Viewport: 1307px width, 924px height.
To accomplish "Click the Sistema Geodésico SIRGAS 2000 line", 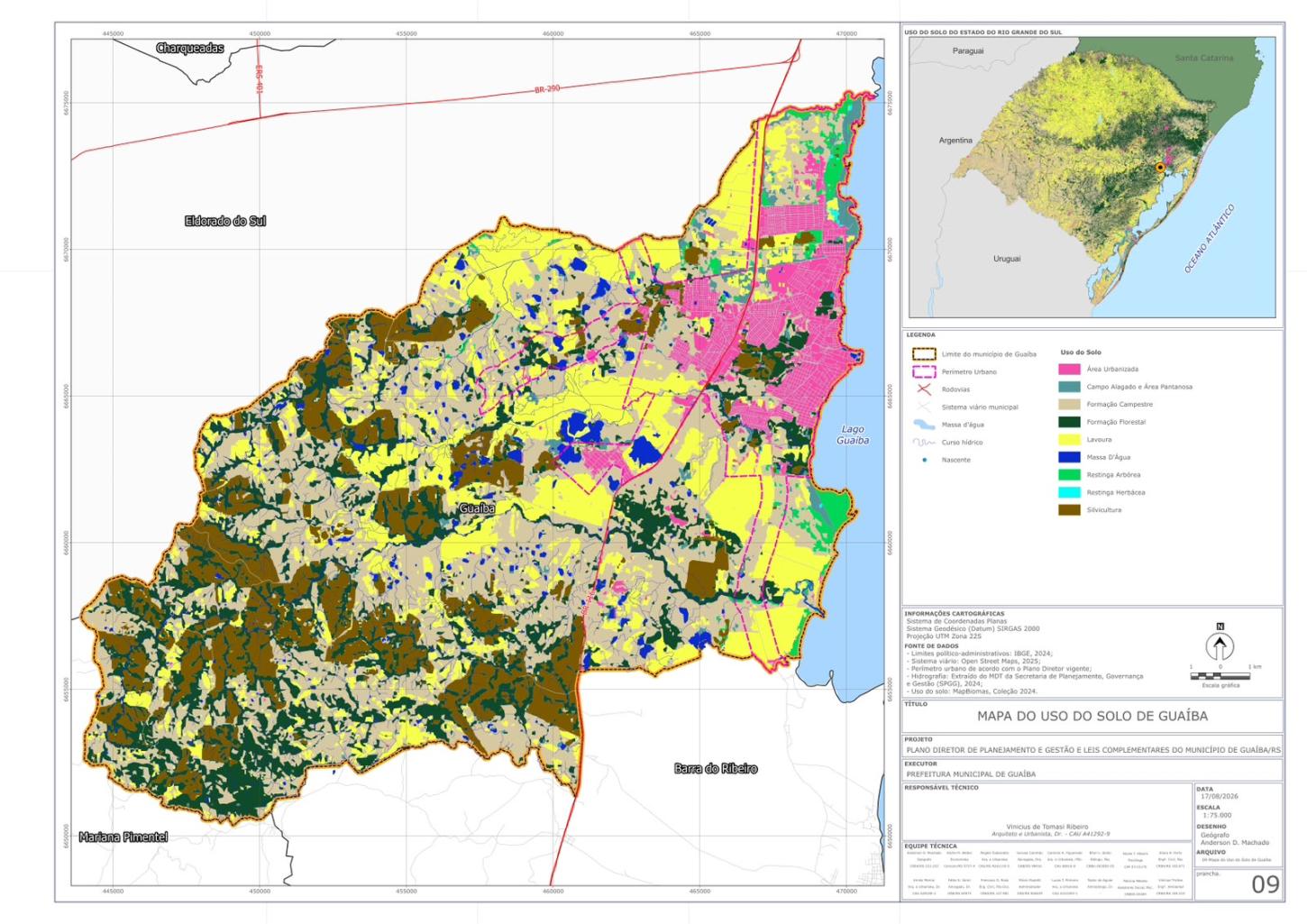I will coord(973,629).
